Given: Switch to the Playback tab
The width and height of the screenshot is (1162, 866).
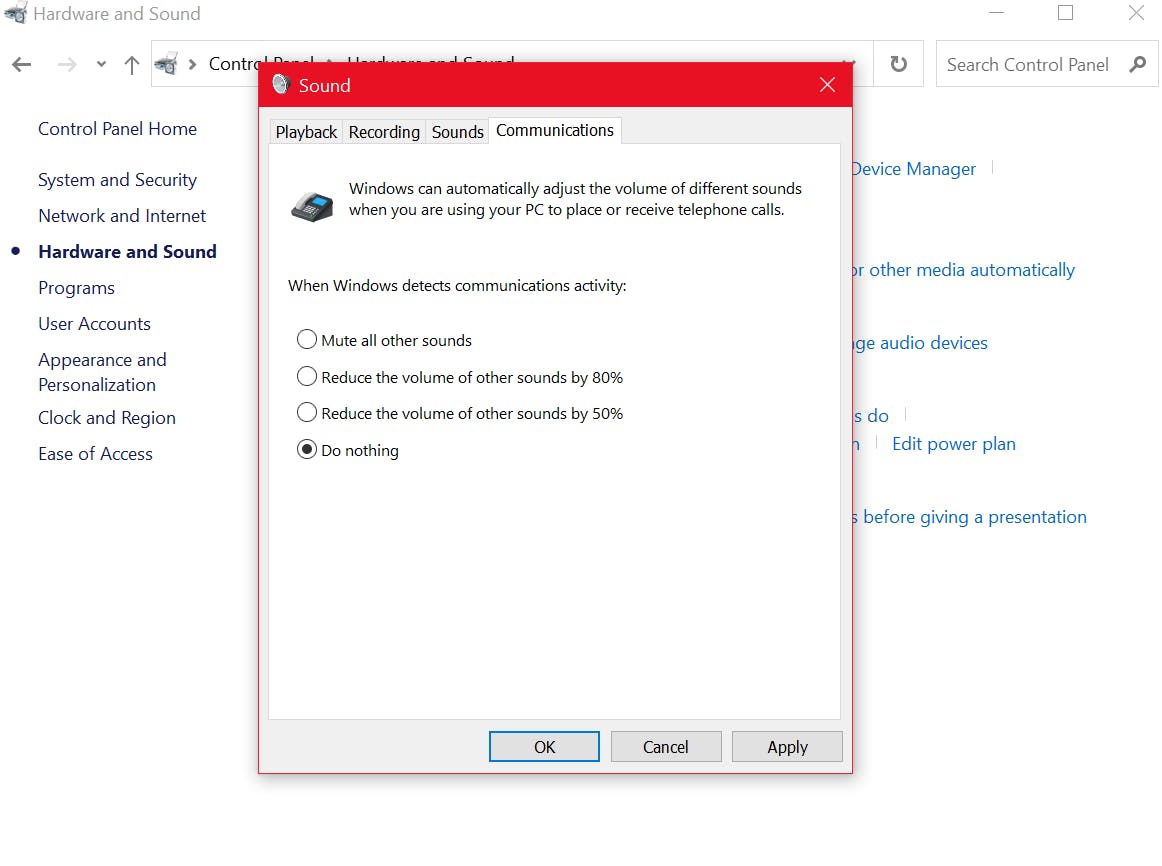Looking at the screenshot, I should [306, 132].
